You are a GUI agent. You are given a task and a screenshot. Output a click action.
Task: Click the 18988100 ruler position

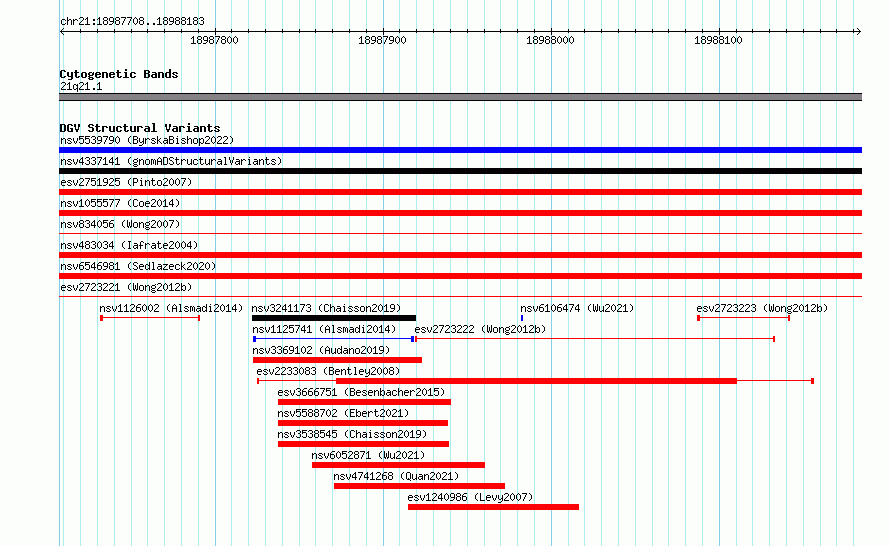718,40
